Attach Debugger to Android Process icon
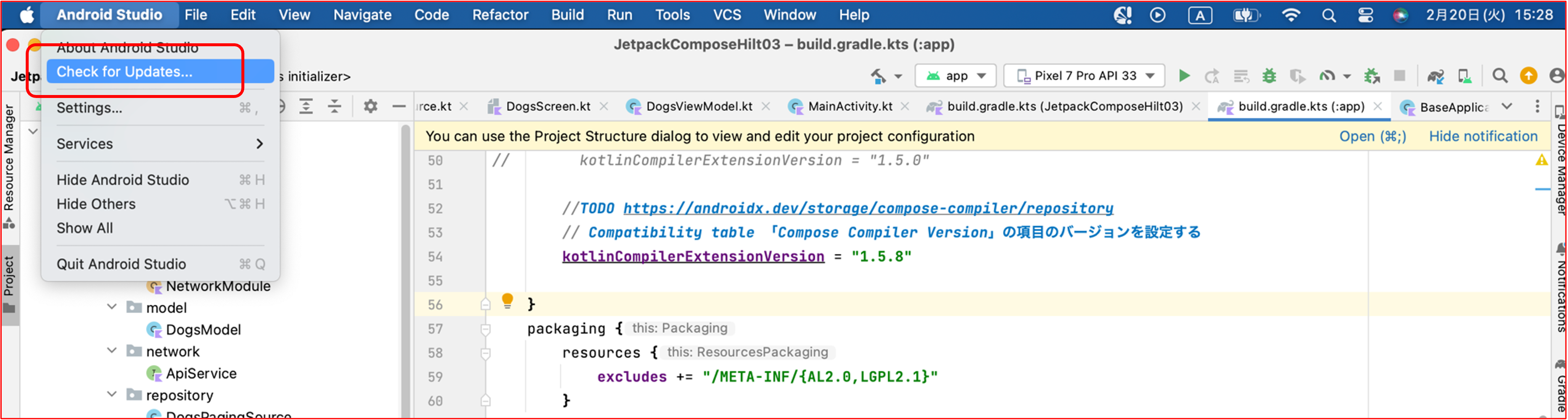The height and width of the screenshot is (420, 1568). point(1372,76)
